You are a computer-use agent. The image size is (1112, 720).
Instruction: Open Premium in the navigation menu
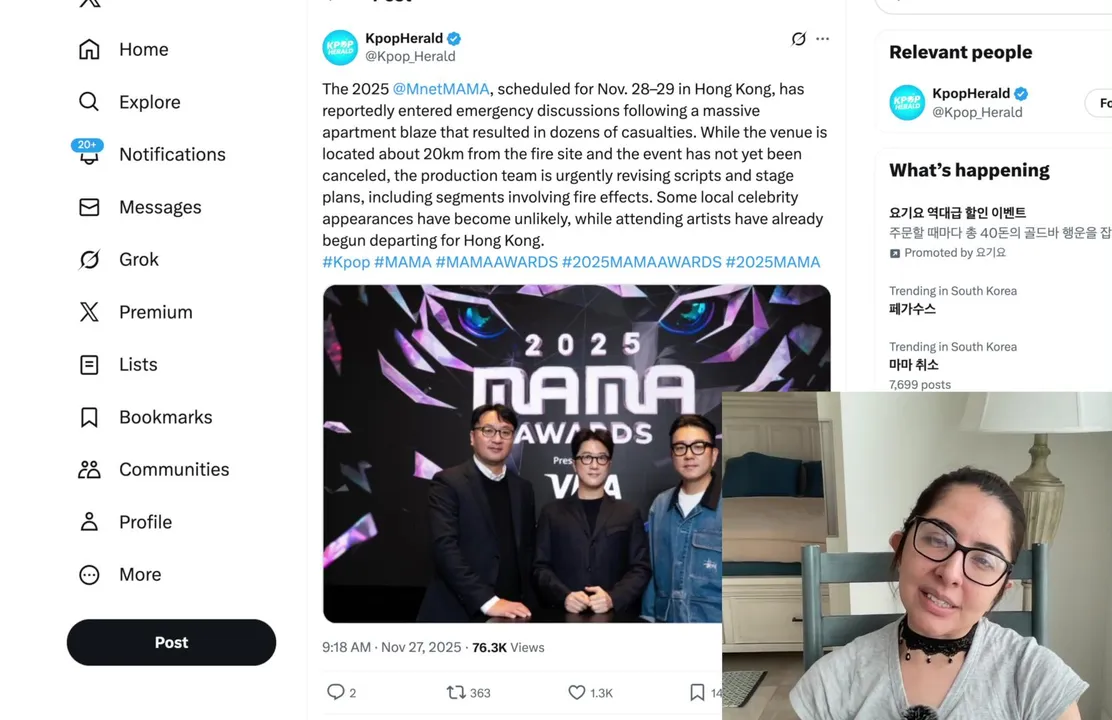click(x=155, y=312)
